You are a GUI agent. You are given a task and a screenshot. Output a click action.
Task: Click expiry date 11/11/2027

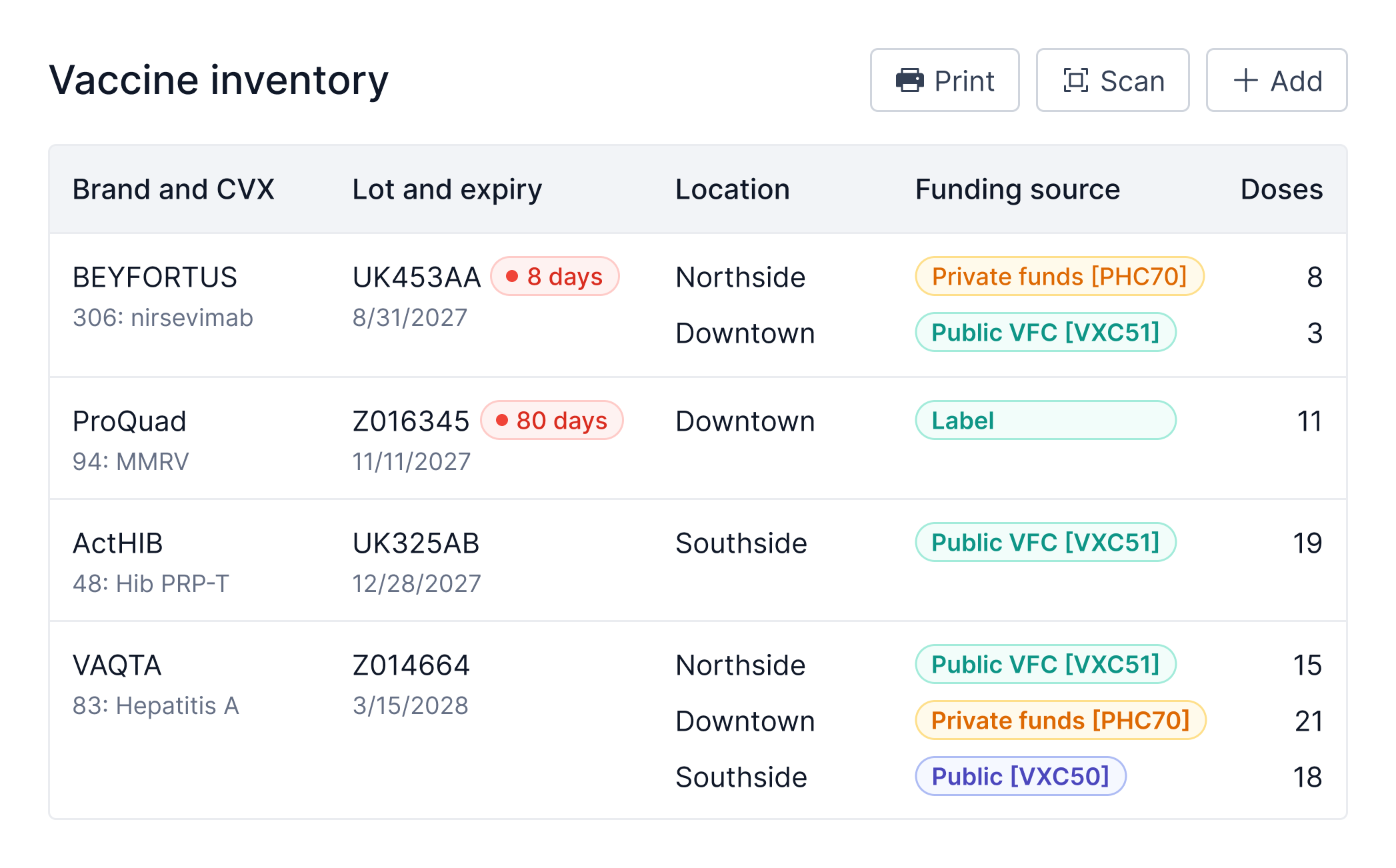tap(412, 462)
